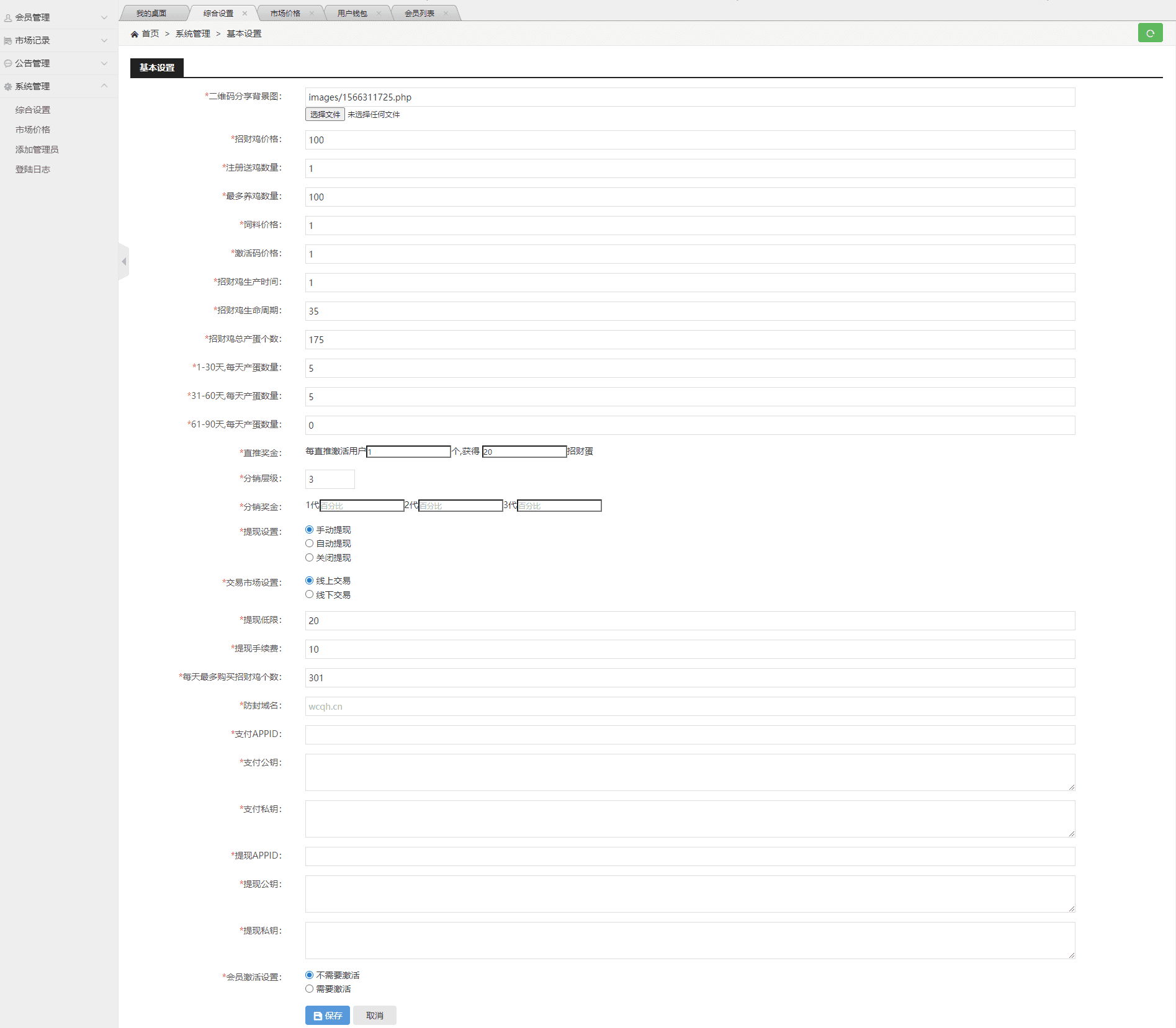Switch to the 我的桌面 tab
The image size is (1176, 1028).
[x=151, y=13]
